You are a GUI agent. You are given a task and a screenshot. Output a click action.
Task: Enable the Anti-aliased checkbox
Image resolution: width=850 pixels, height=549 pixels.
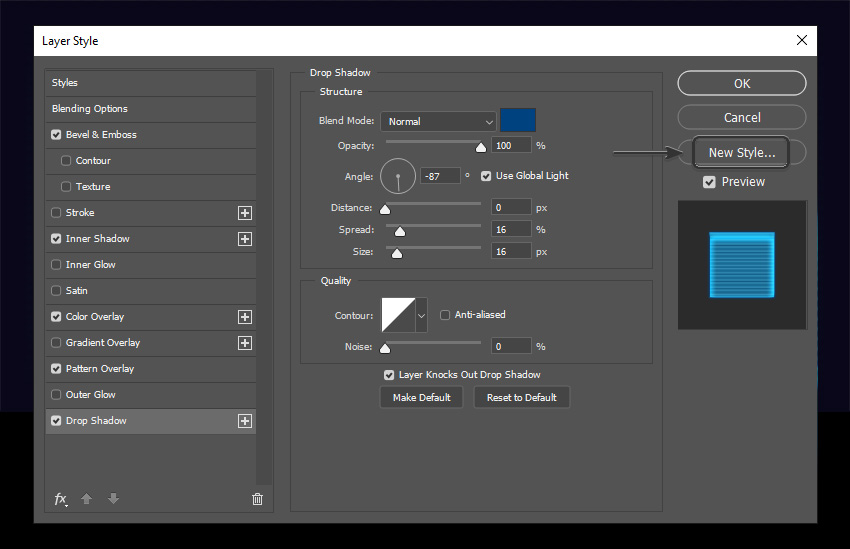click(445, 315)
